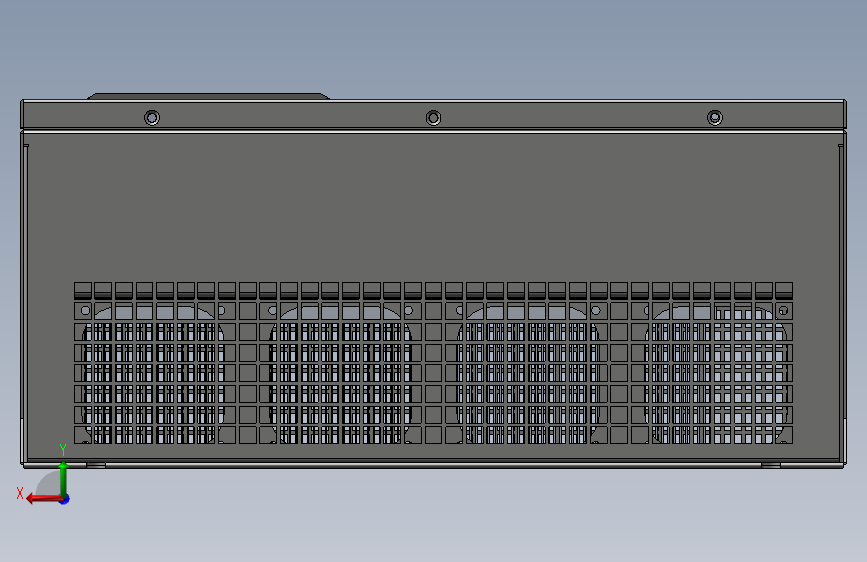Select the left screw on top flange
This screenshot has width=867, height=562.
pos(152,118)
